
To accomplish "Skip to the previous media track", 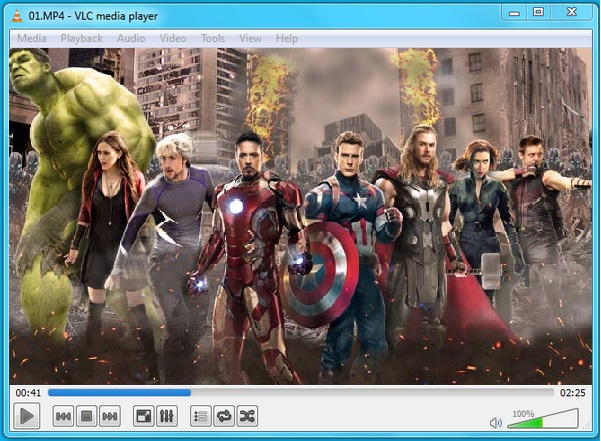I will (63, 416).
